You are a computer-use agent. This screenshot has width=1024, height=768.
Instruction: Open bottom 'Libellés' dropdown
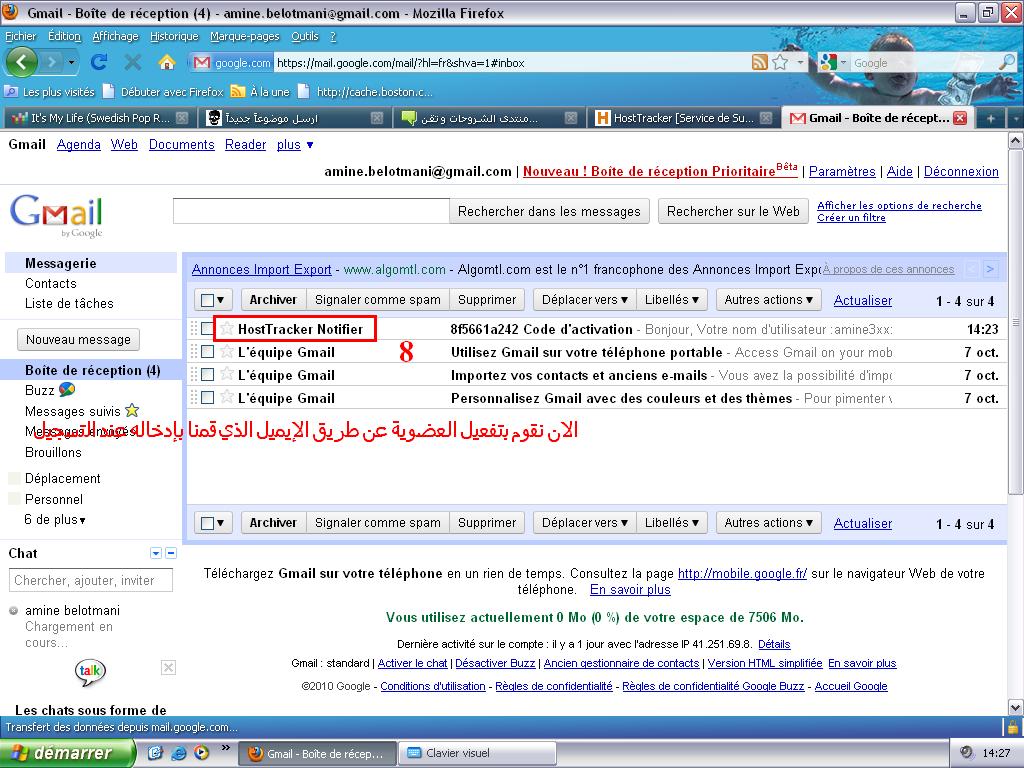[x=671, y=523]
